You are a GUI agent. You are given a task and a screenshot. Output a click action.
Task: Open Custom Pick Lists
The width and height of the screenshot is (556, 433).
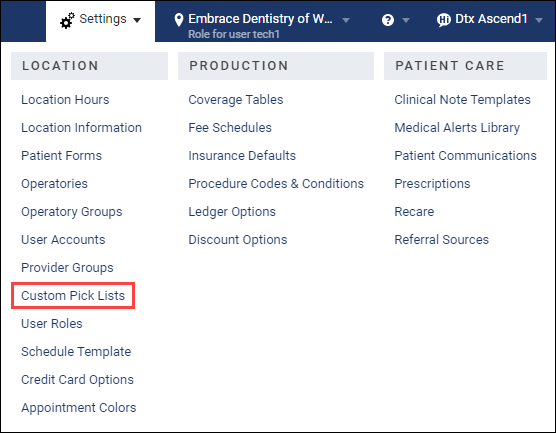click(x=73, y=295)
